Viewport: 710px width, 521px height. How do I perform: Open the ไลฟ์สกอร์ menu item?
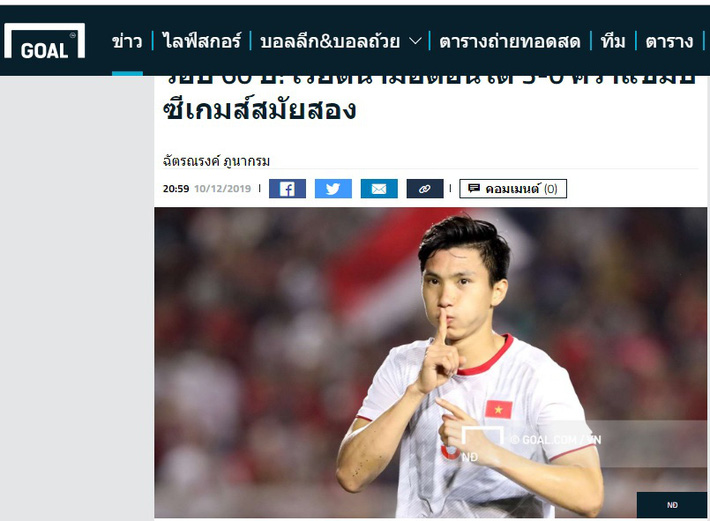pyautogui.click(x=201, y=41)
